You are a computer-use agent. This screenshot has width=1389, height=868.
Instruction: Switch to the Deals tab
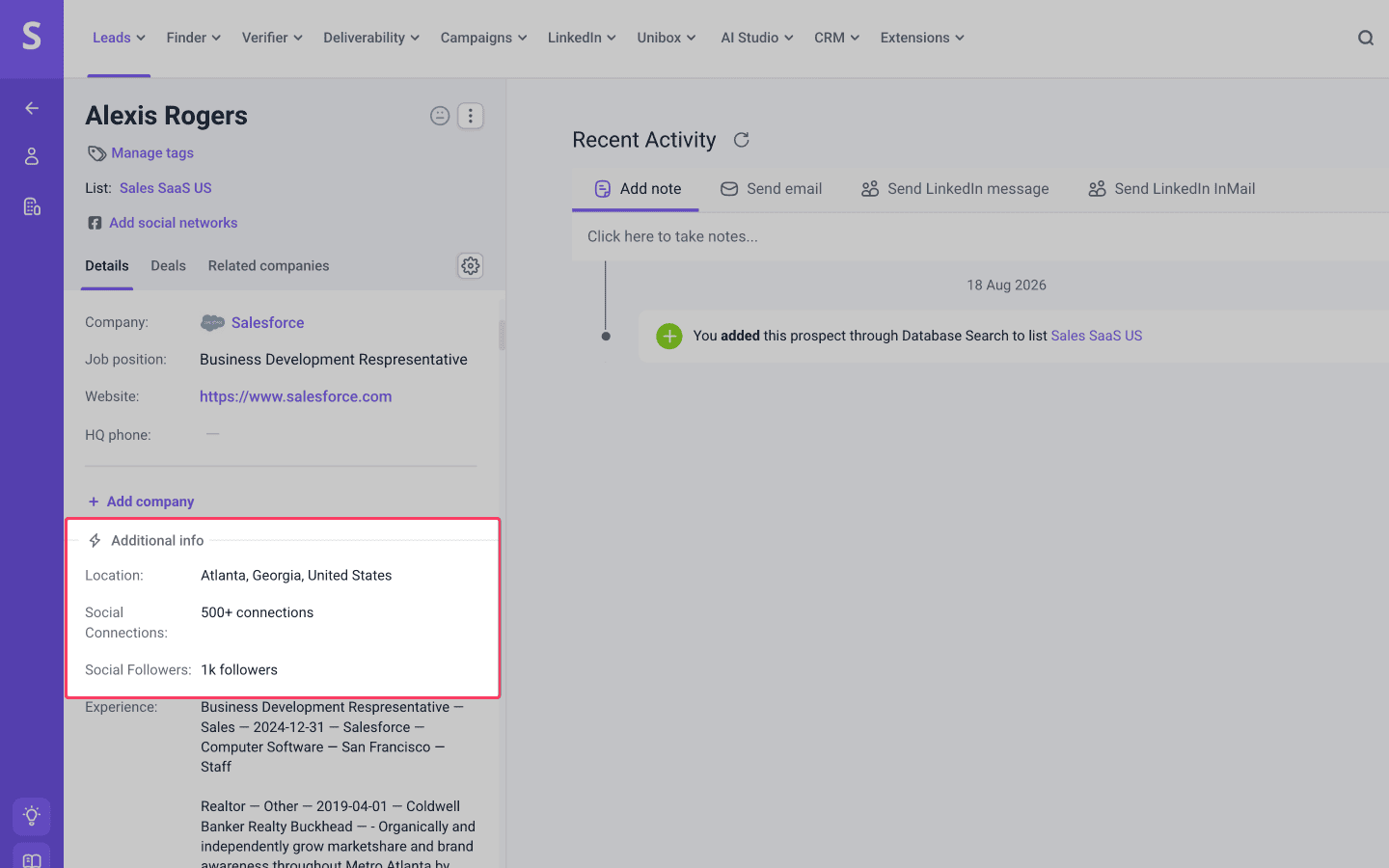[x=168, y=265]
